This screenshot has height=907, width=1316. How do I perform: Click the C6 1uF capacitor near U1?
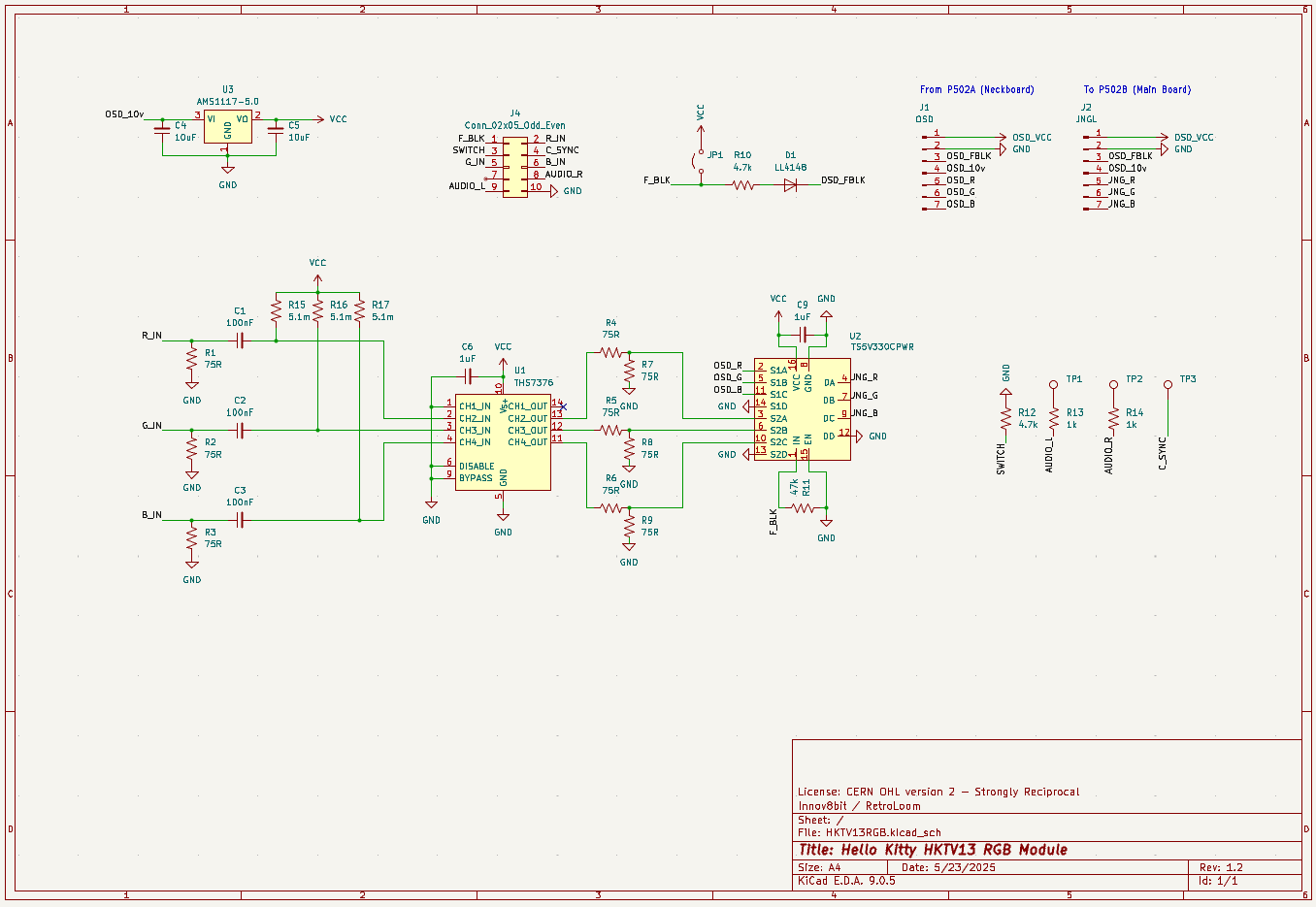coord(468,376)
